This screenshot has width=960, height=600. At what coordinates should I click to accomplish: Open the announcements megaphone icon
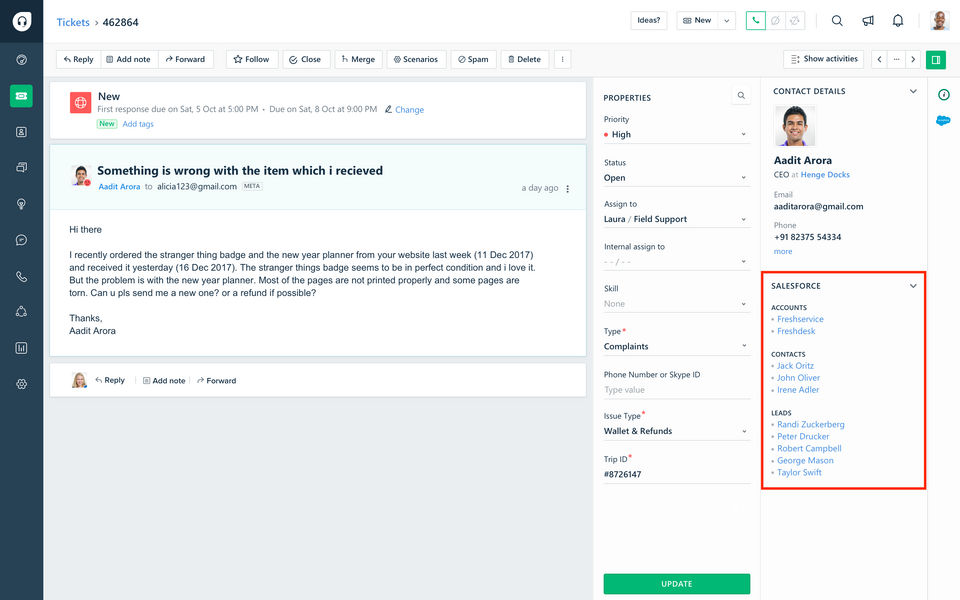coord(868,21)
